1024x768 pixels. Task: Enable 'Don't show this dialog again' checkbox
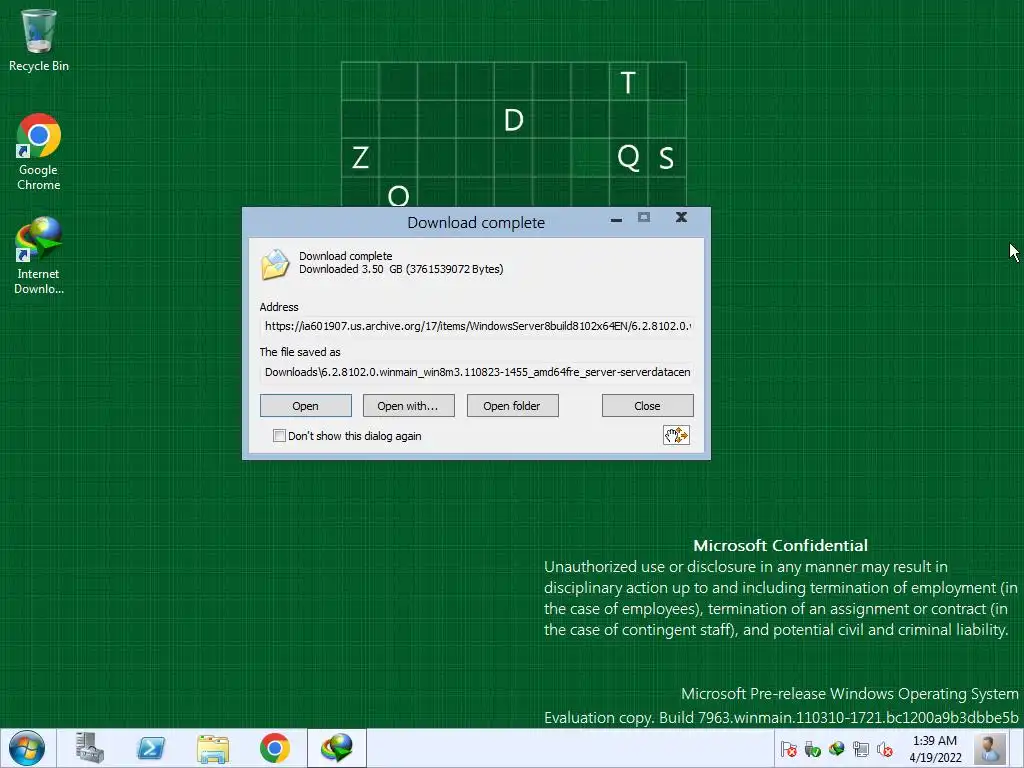280,436
